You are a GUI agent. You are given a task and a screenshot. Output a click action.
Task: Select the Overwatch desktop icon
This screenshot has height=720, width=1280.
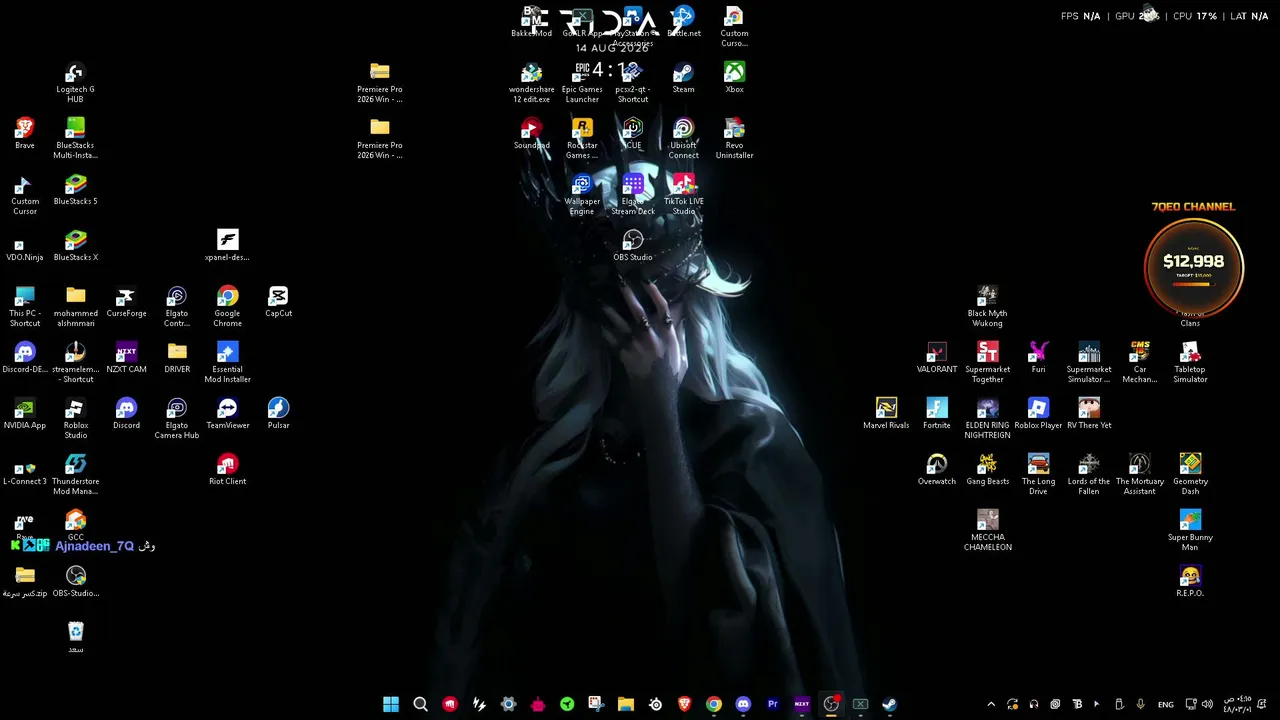[937, 470]
